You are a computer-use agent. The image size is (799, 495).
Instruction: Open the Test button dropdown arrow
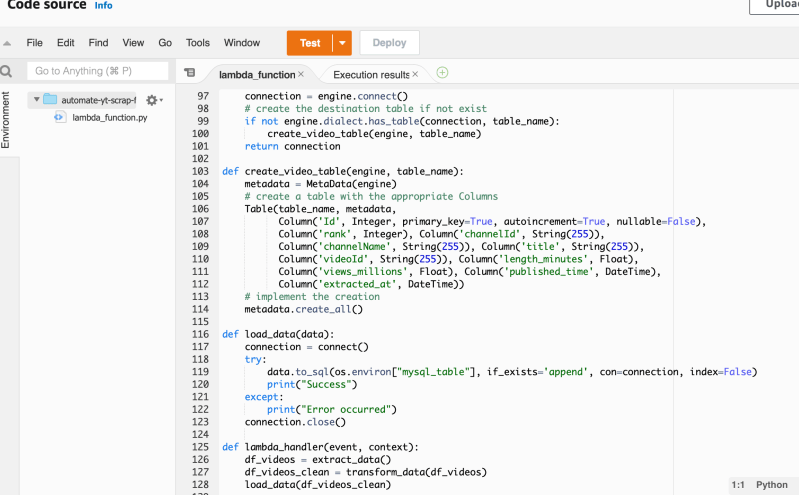(342, 43)
